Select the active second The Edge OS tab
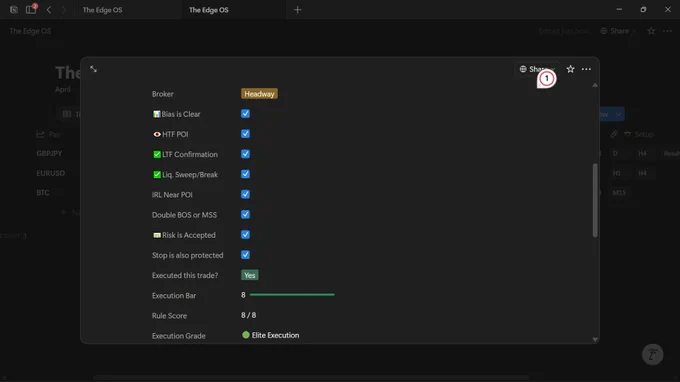The height and width of the screenshot is (382, 680). point(209,10)
